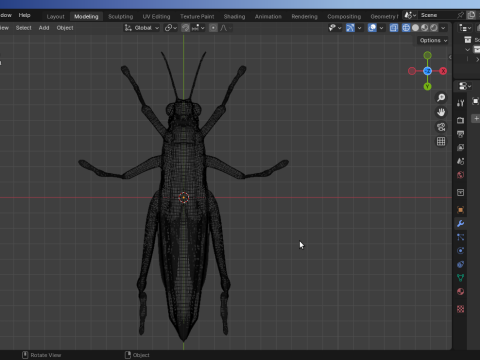Open the proportional falloff dropdown

click(225, 28)
